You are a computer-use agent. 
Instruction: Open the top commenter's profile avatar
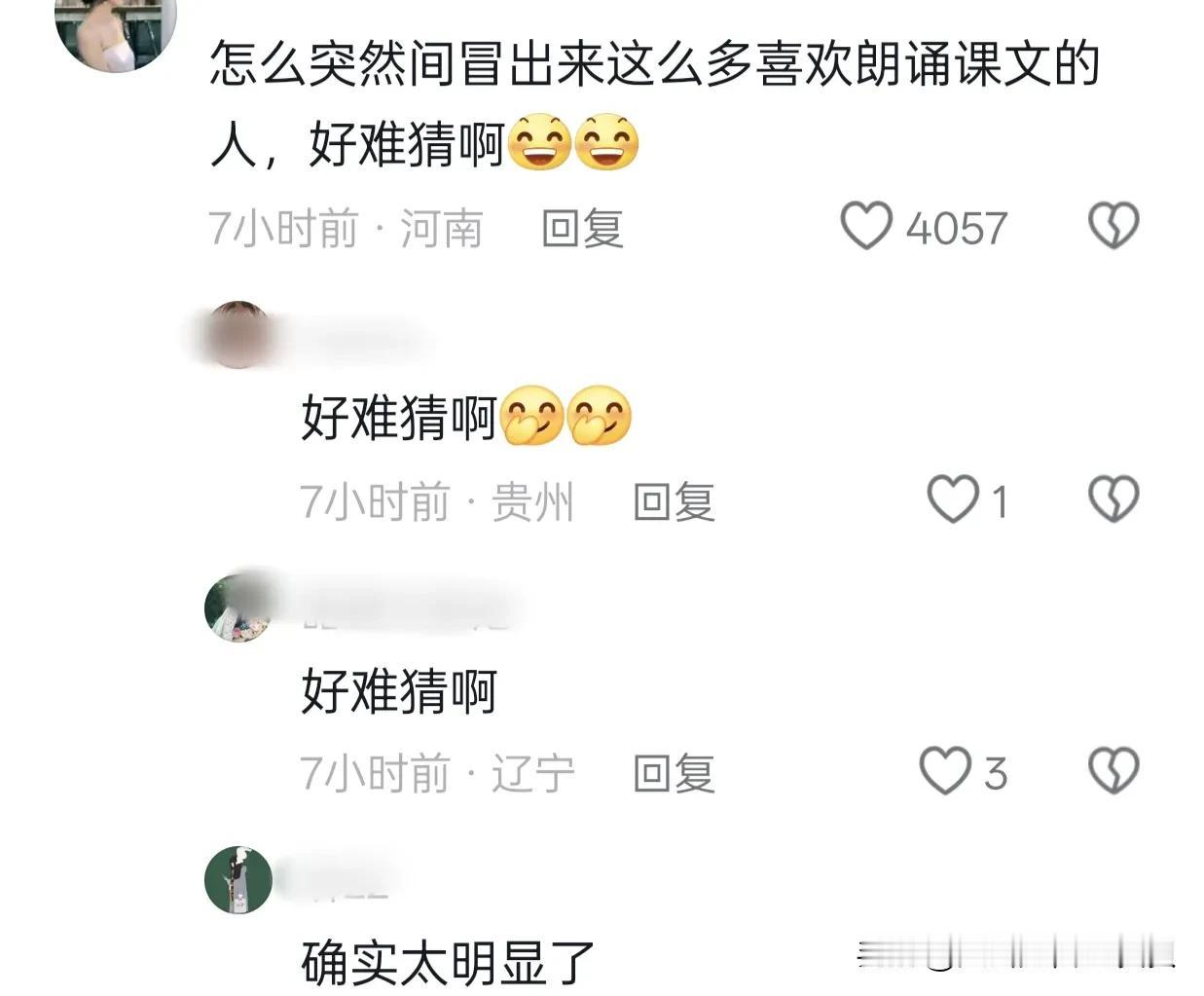pos(116,29)
